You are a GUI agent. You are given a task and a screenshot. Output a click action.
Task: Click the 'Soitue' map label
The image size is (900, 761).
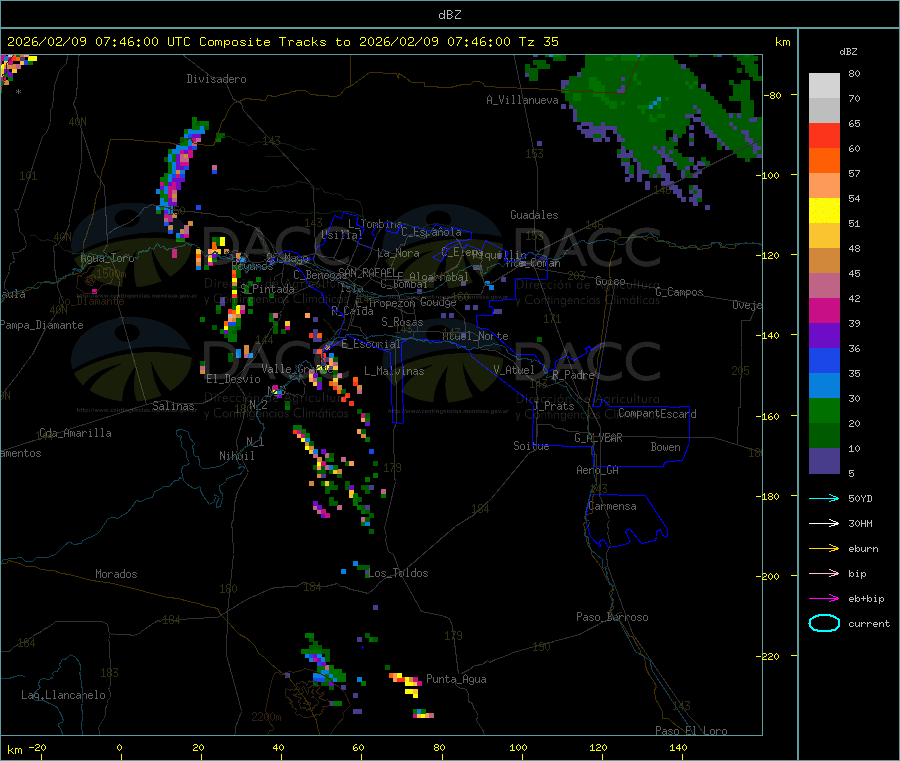click(x=531, y=446)
